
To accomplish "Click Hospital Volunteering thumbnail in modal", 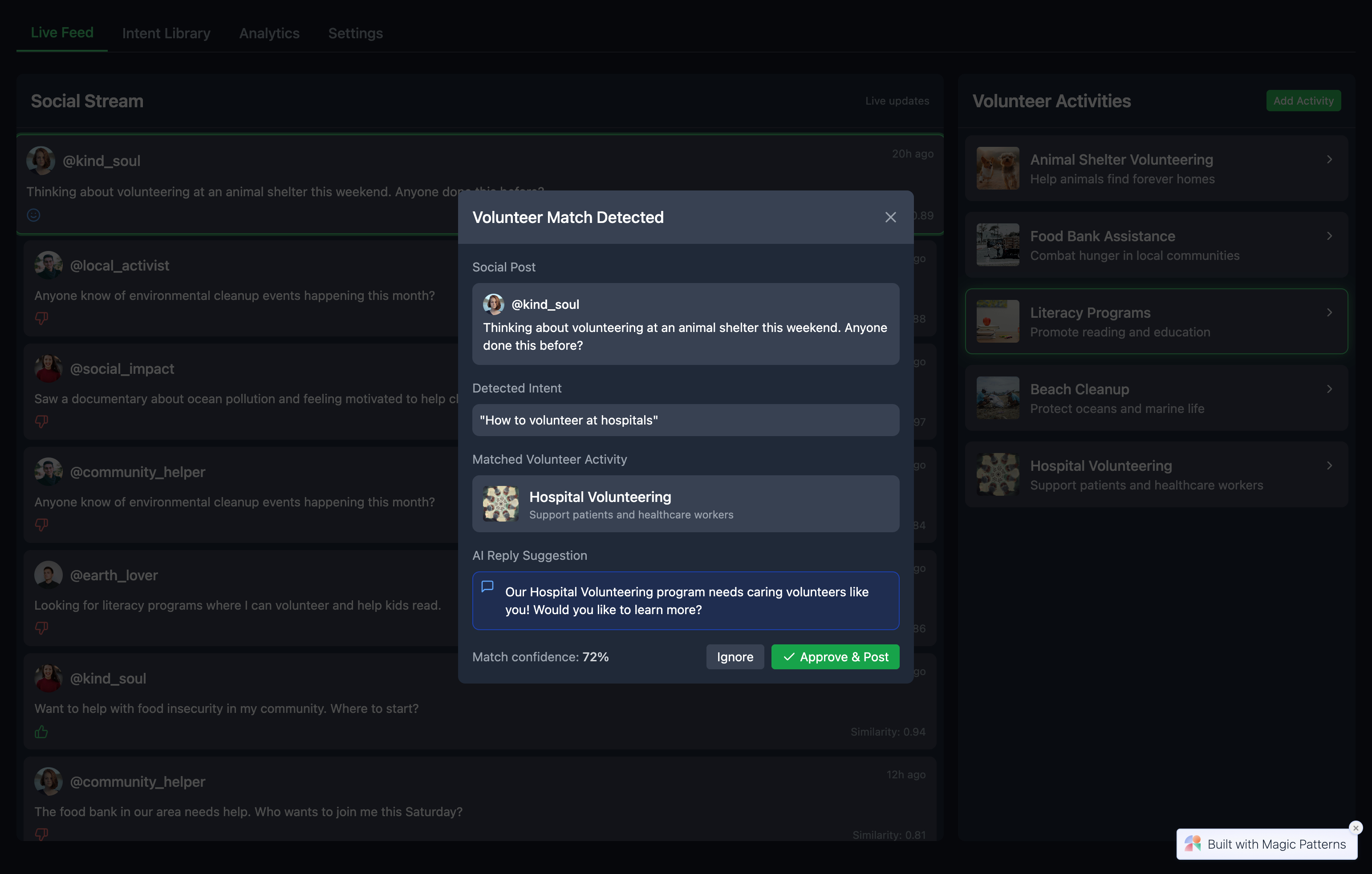I will [x=500, y=504].
